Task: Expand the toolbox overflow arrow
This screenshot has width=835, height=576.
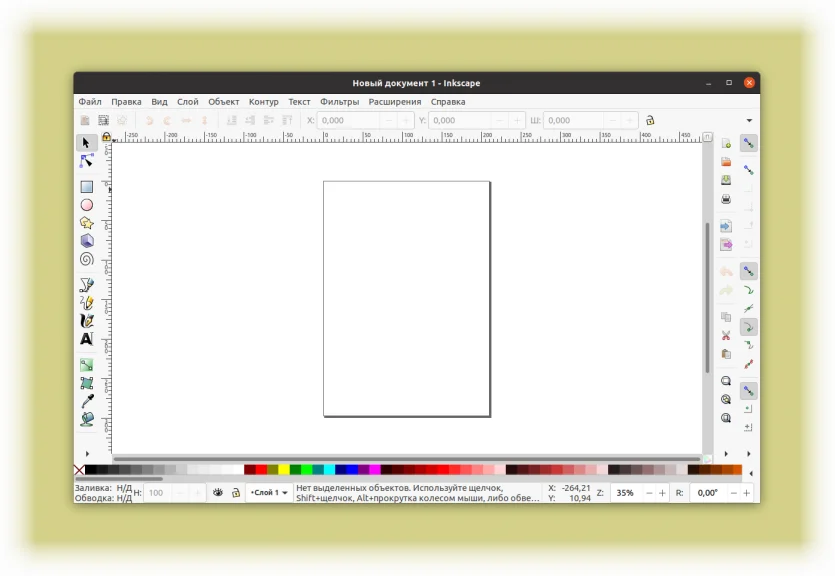Action: 87,454
